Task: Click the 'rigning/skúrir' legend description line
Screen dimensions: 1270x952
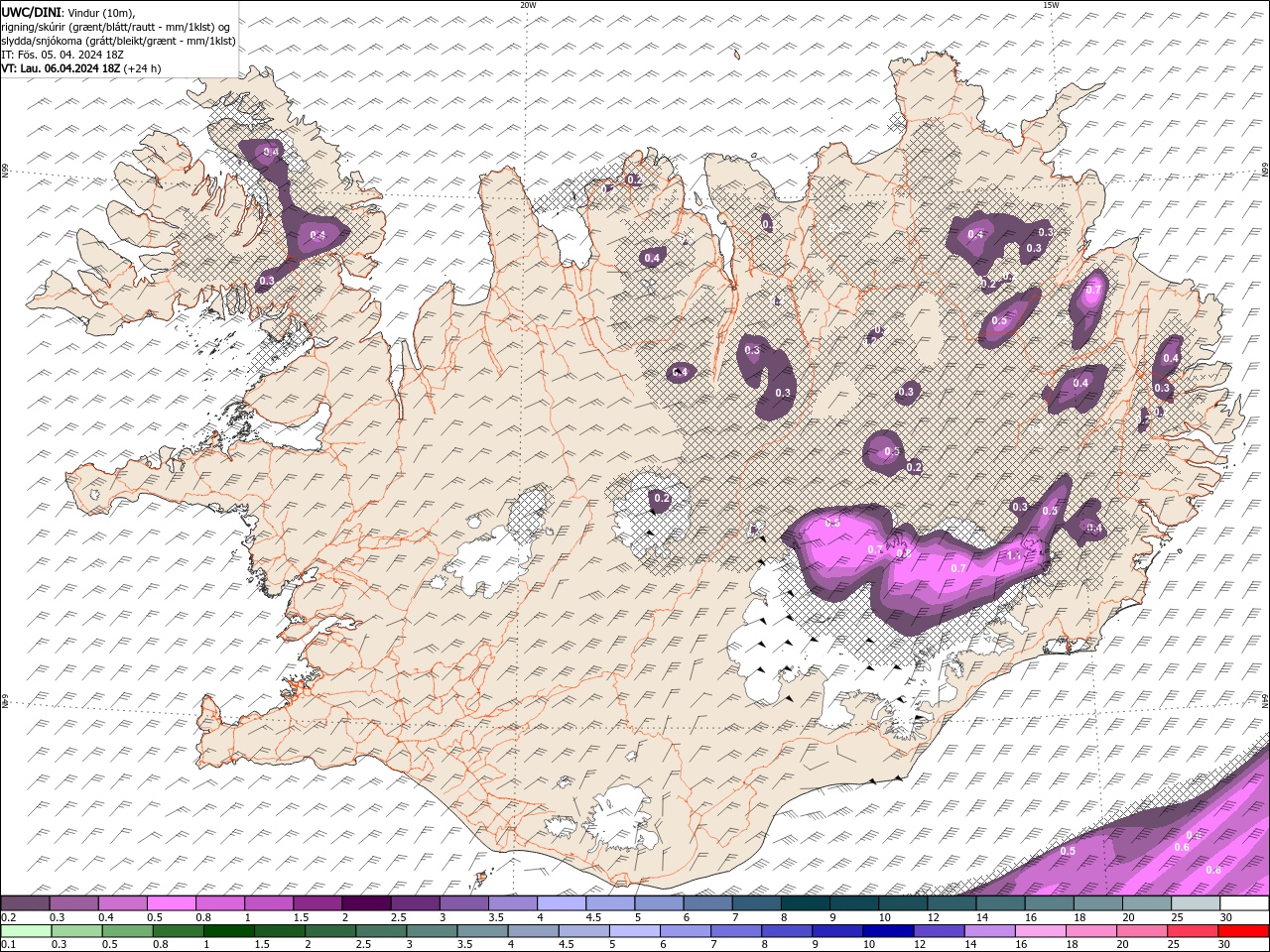Action: [116, 26]
